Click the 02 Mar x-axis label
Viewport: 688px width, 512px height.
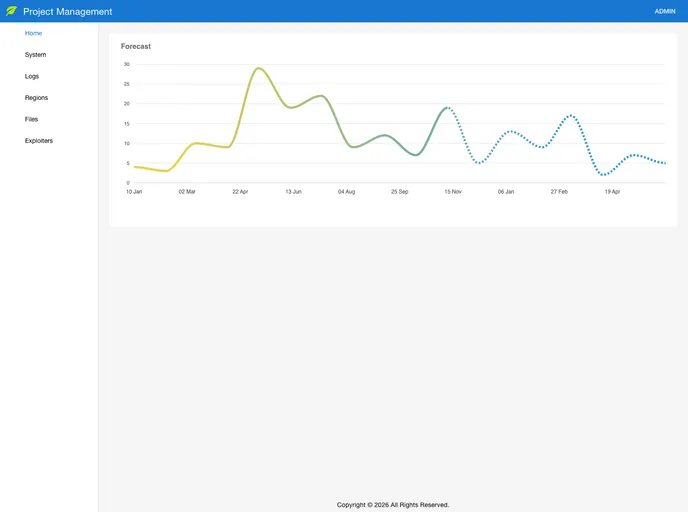[187, 192]
